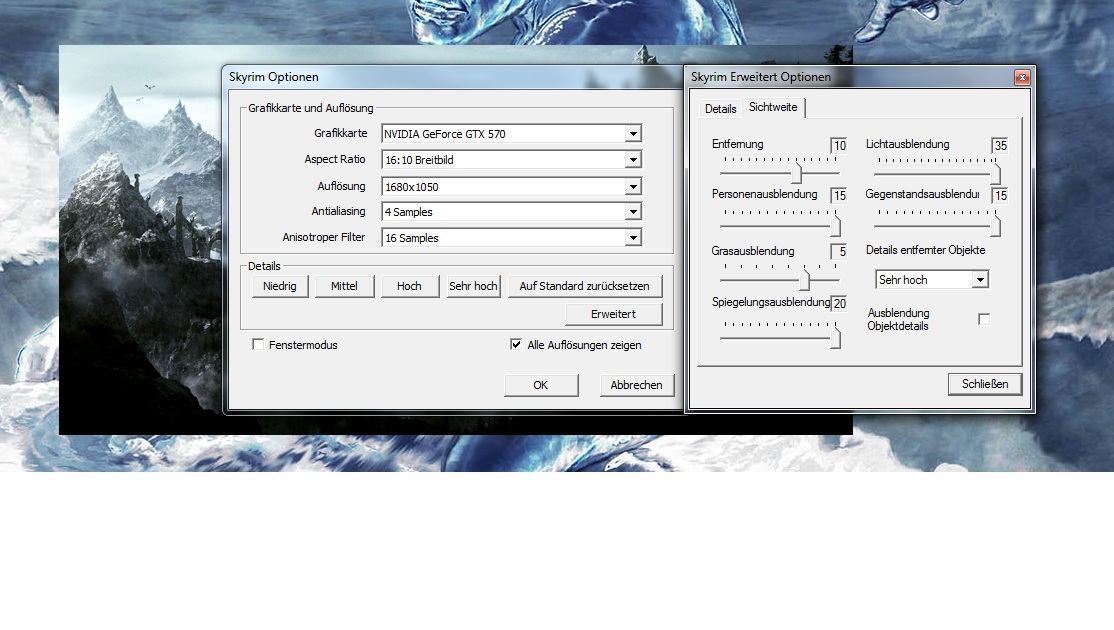Click the Lichtausblendung value box showing 35
Viewport: 1114px width, 630px height.
(x=1000, y=146)
